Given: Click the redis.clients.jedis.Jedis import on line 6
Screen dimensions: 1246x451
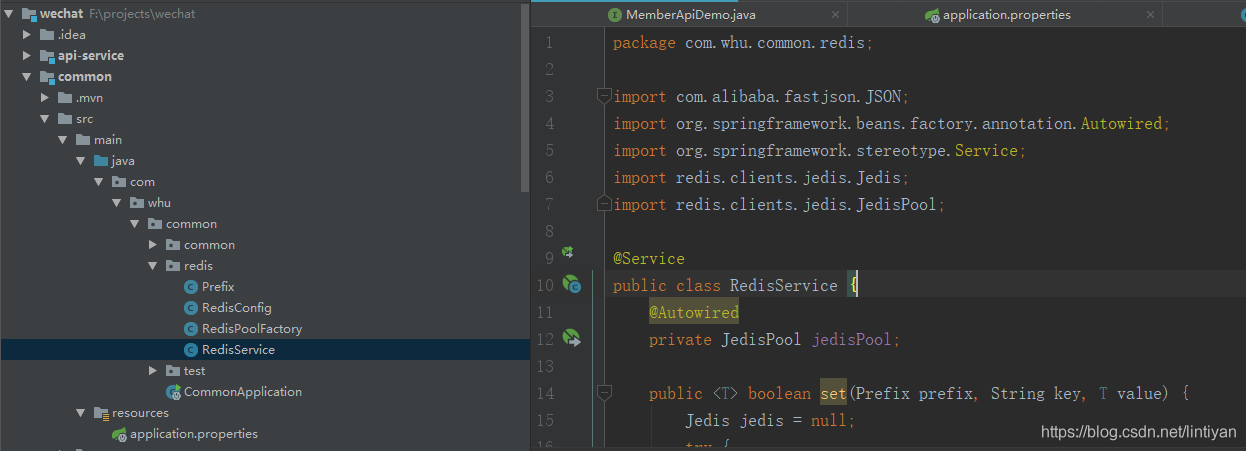Looking at the screenshot, I should 761,178.
